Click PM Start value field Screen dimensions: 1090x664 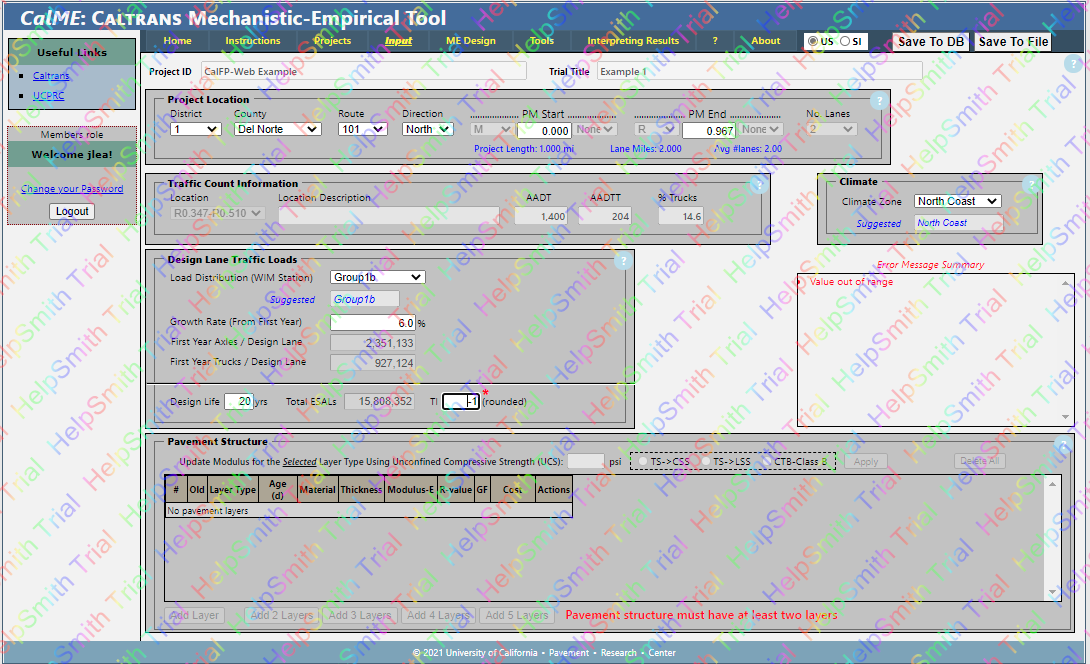(544, 131)
